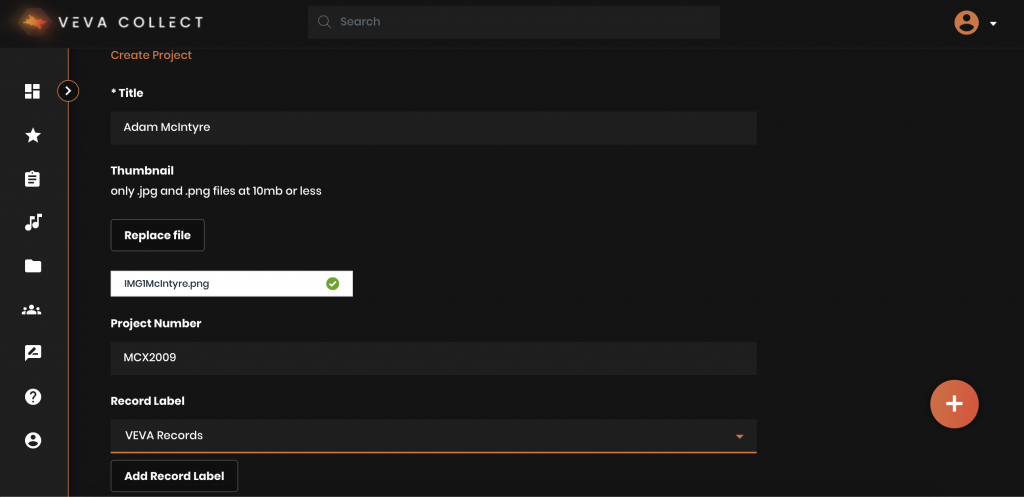Open the user menu dropdown arrow
The height and width of the screenshot is (497, 1024).
pos(993,24)
